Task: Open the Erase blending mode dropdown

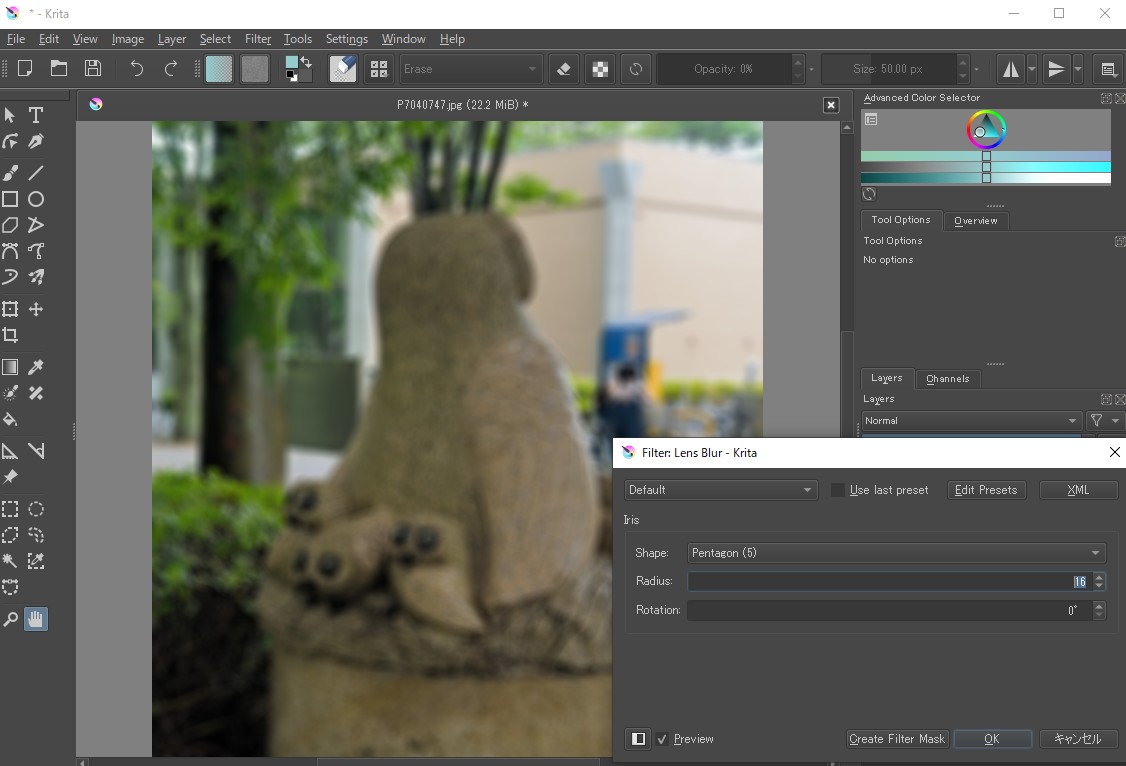Action: tap(470, 69)
